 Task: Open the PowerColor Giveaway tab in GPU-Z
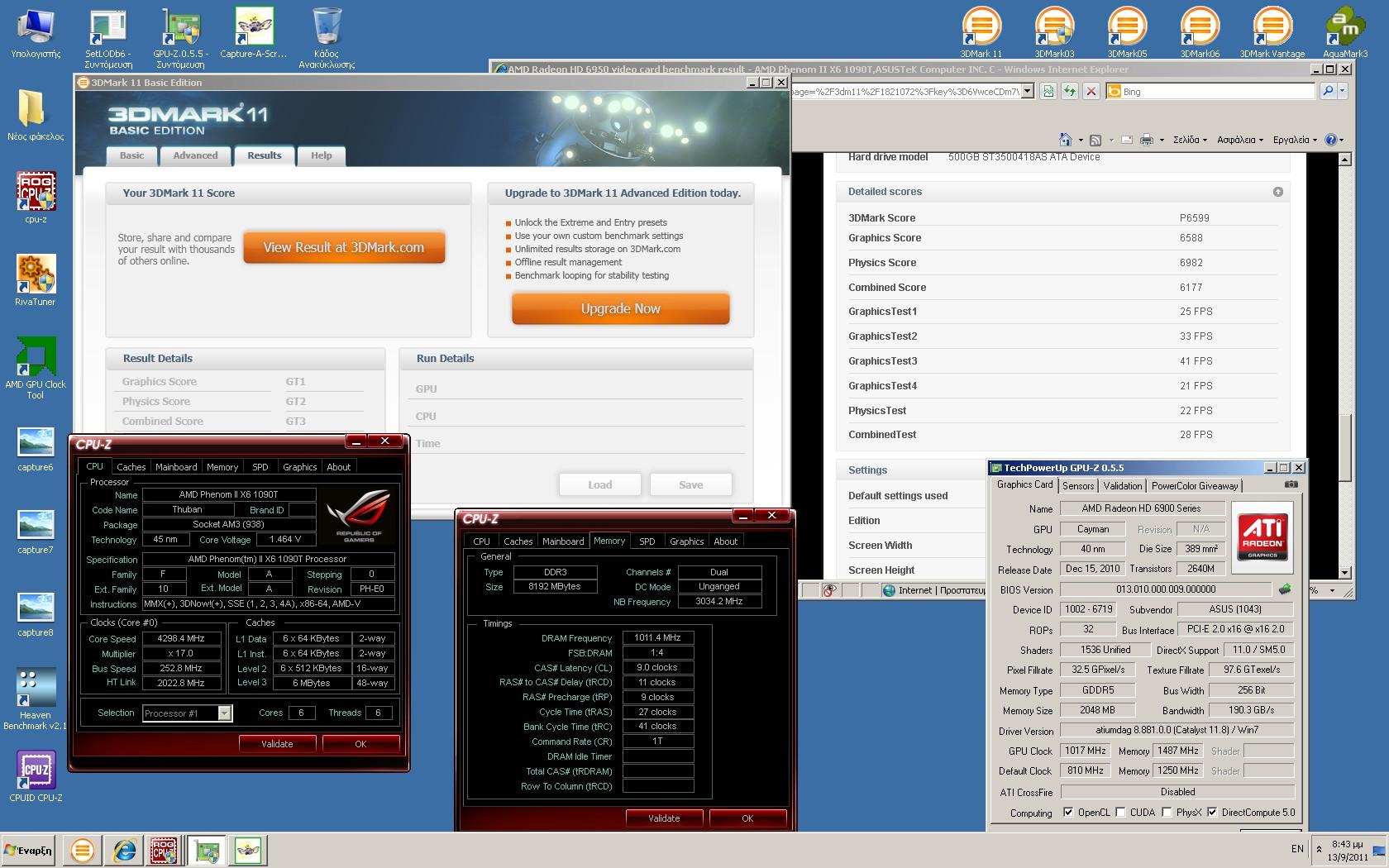(1195, 486)
